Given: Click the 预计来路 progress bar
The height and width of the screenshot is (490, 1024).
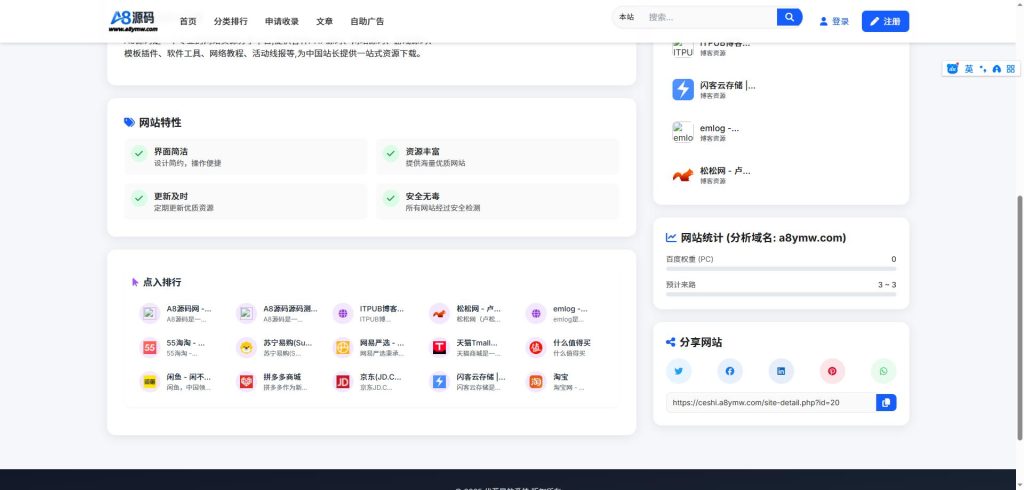Looking at the screenshot, I should [x=781, y=294].
